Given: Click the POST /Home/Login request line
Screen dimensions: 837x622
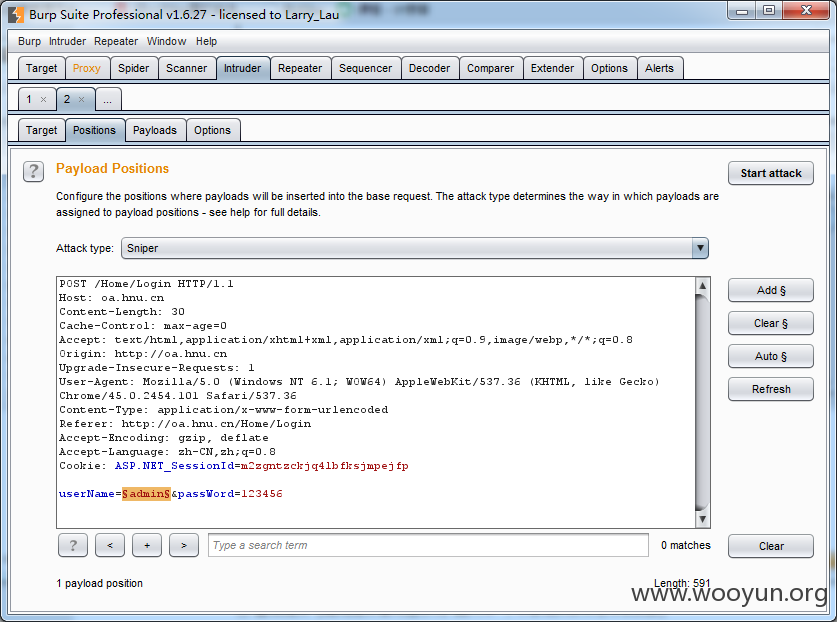Looking at the screenshot, I should pos(146,284).
